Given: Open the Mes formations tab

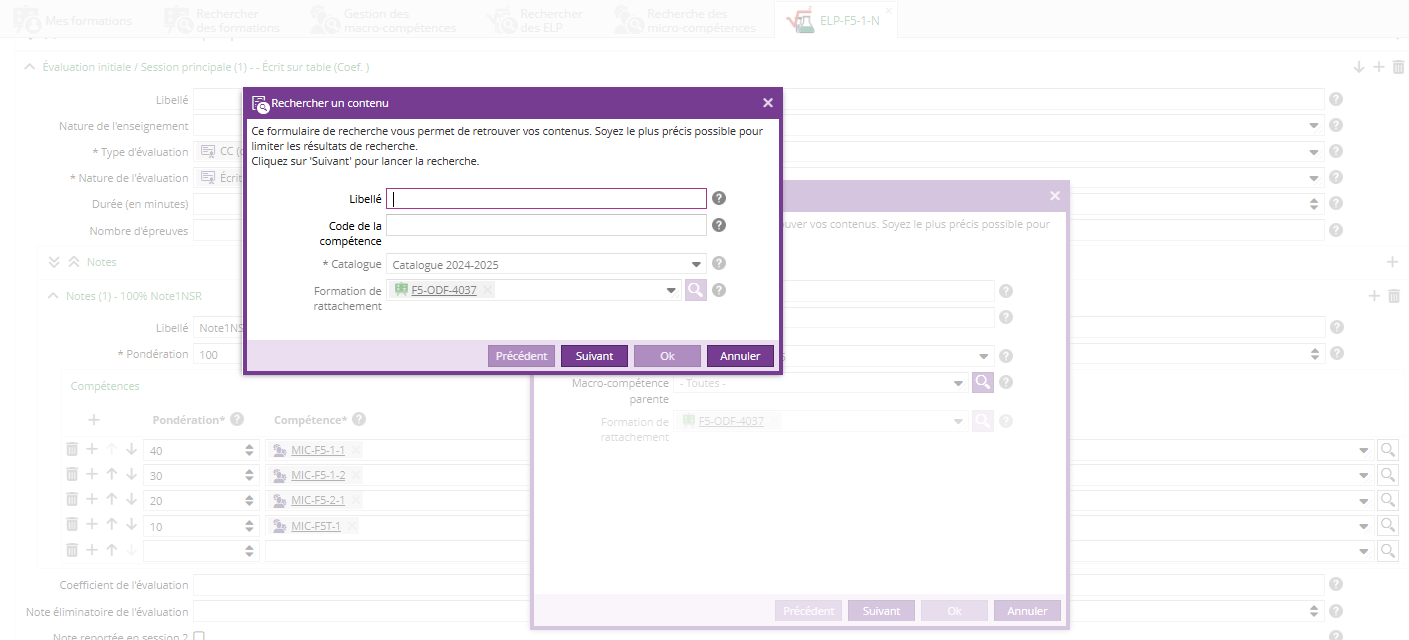Looking at the screenshot, I should point(75,20).
